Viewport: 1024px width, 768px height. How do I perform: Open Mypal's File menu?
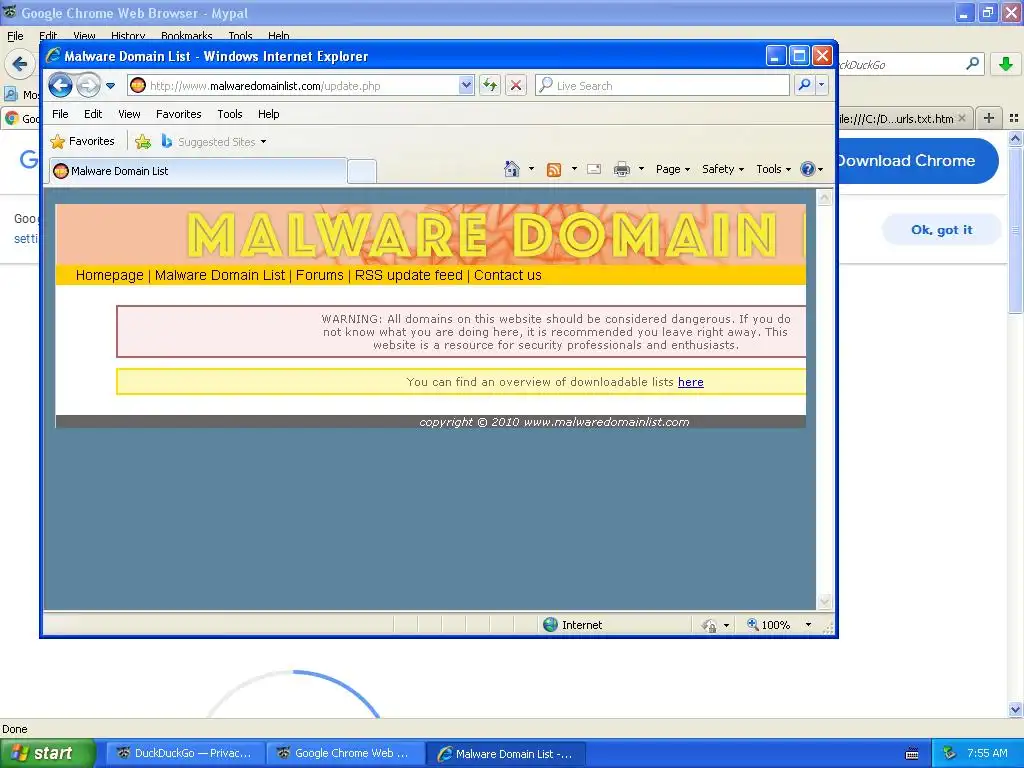[15, 36]
